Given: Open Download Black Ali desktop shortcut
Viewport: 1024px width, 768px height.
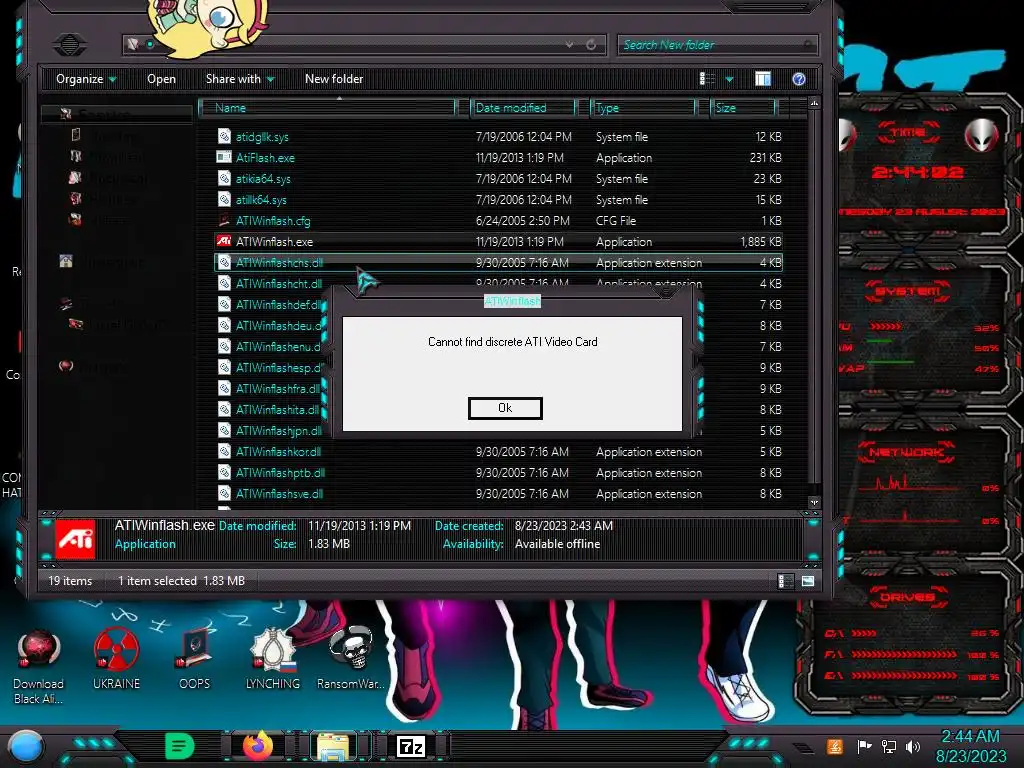Looking at the screenshot, I should [x=39, y=666].
